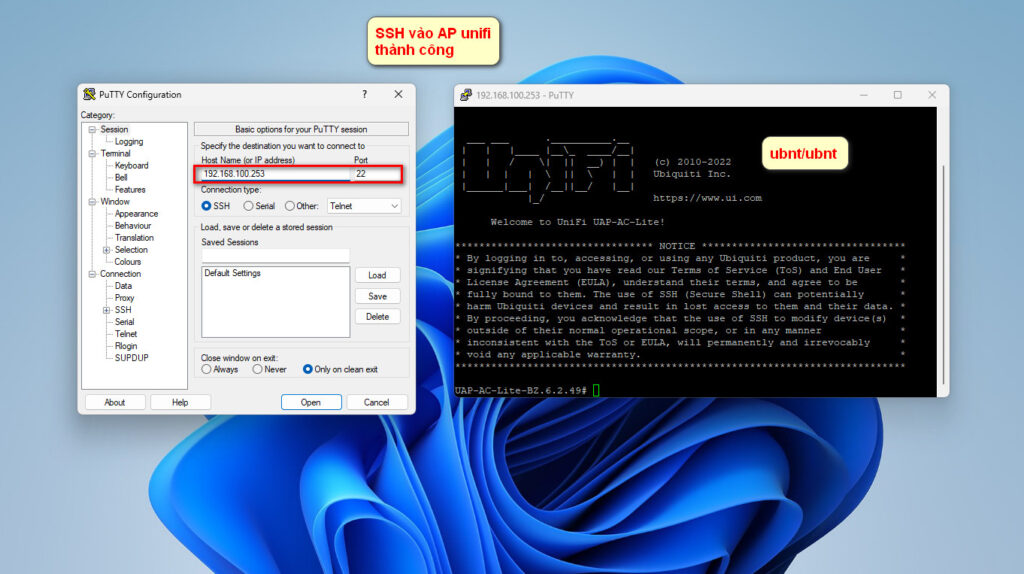Open the Telnet connection type dropdown
This screenshot has width=1024, height=574.
tap(364, 206)
